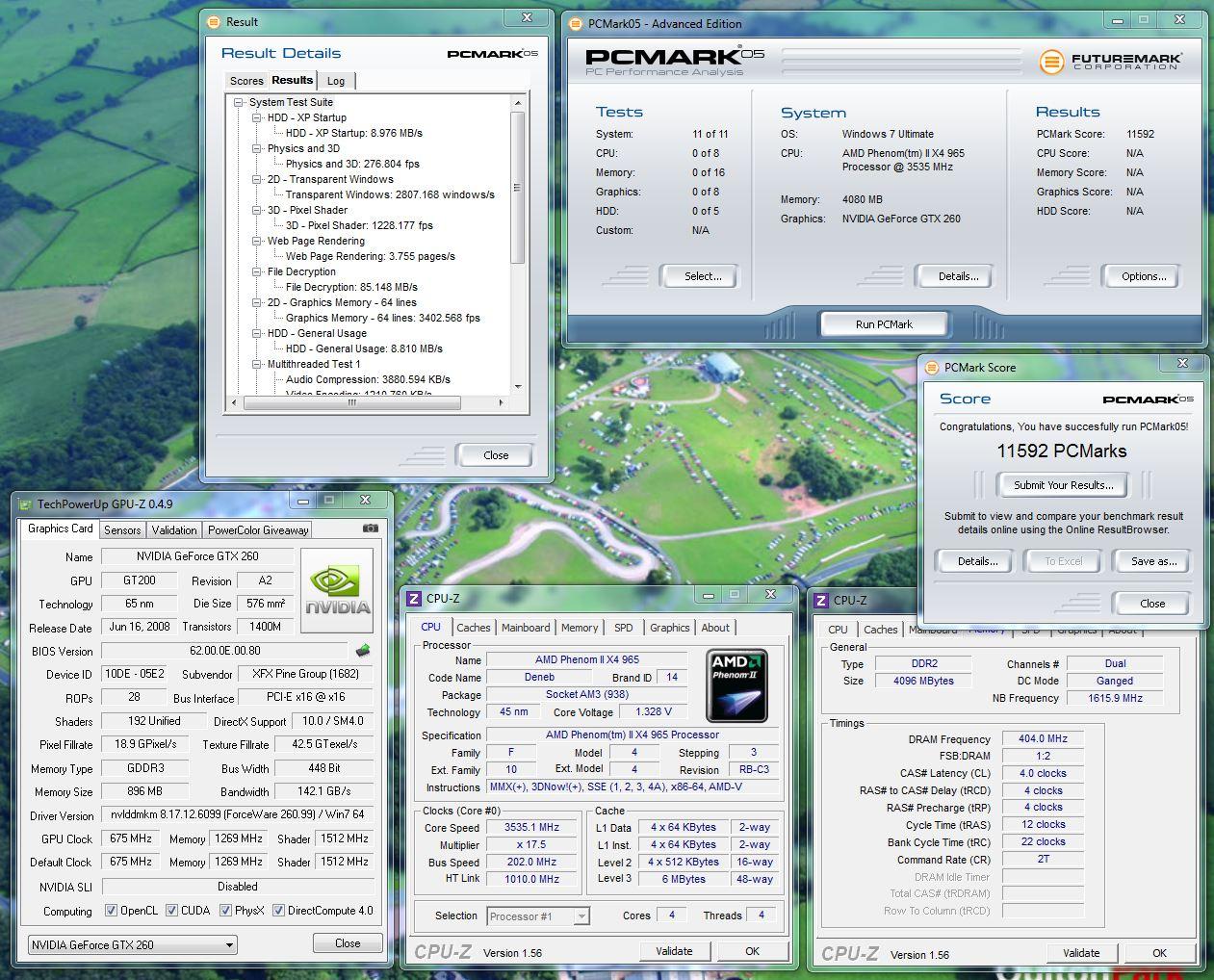This screenshot has width=1214, height=980.
Task: Open the Sensors tab in GPU-Z
Action: coord(122,529)
